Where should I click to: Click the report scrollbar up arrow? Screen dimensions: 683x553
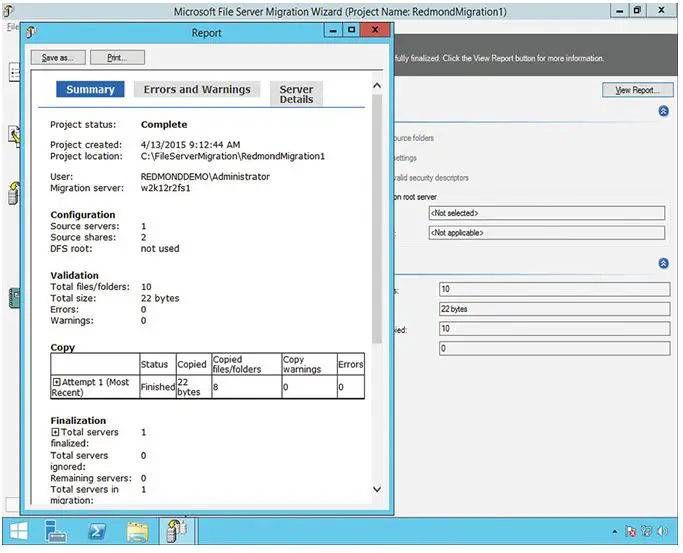click(377, 86)
